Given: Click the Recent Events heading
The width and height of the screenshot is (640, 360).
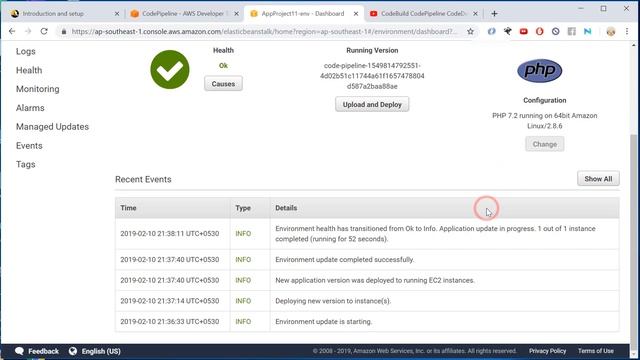Looking at the screenshot, I should [143, 179].
